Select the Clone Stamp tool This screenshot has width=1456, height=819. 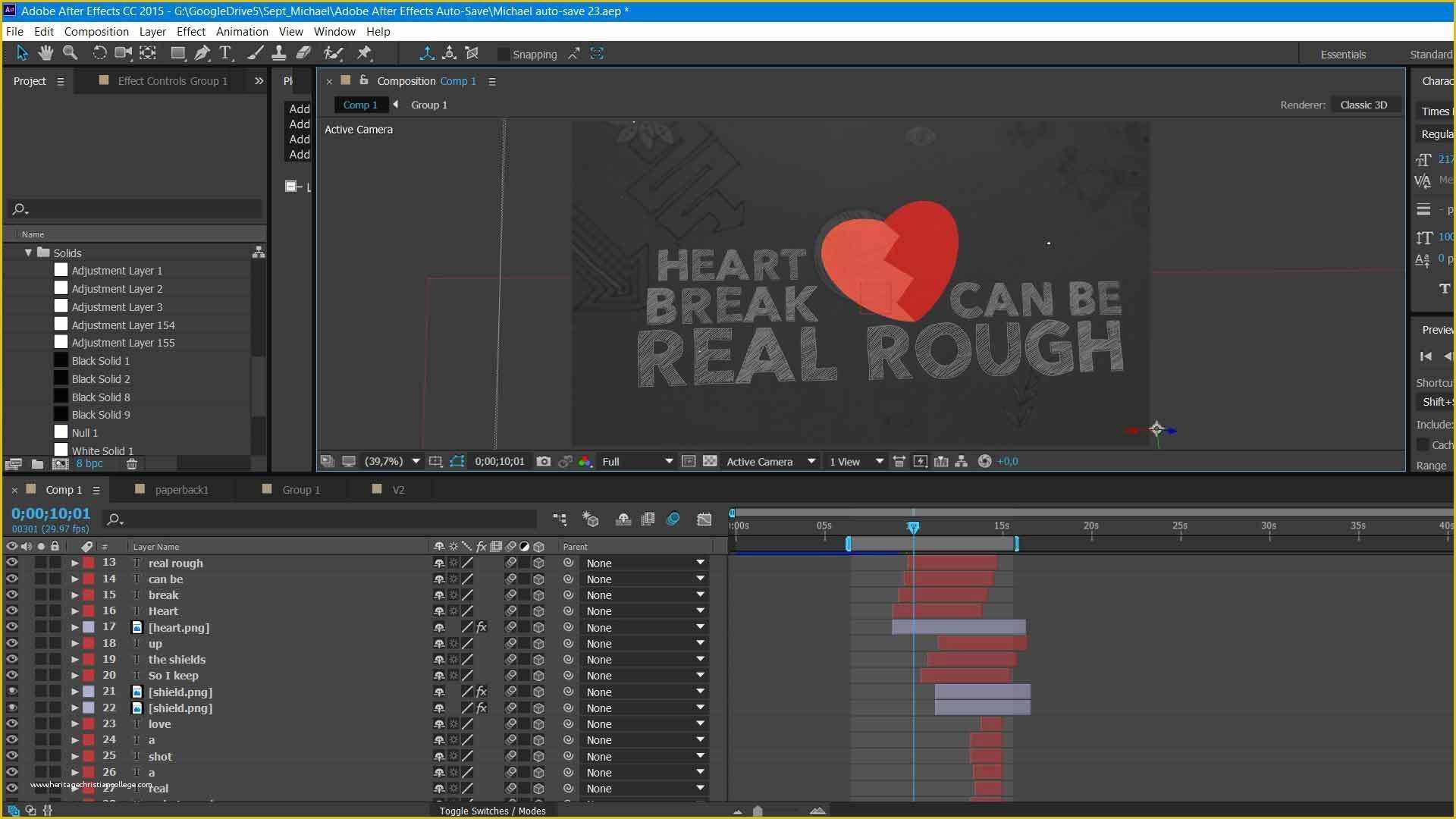[279, 53]
